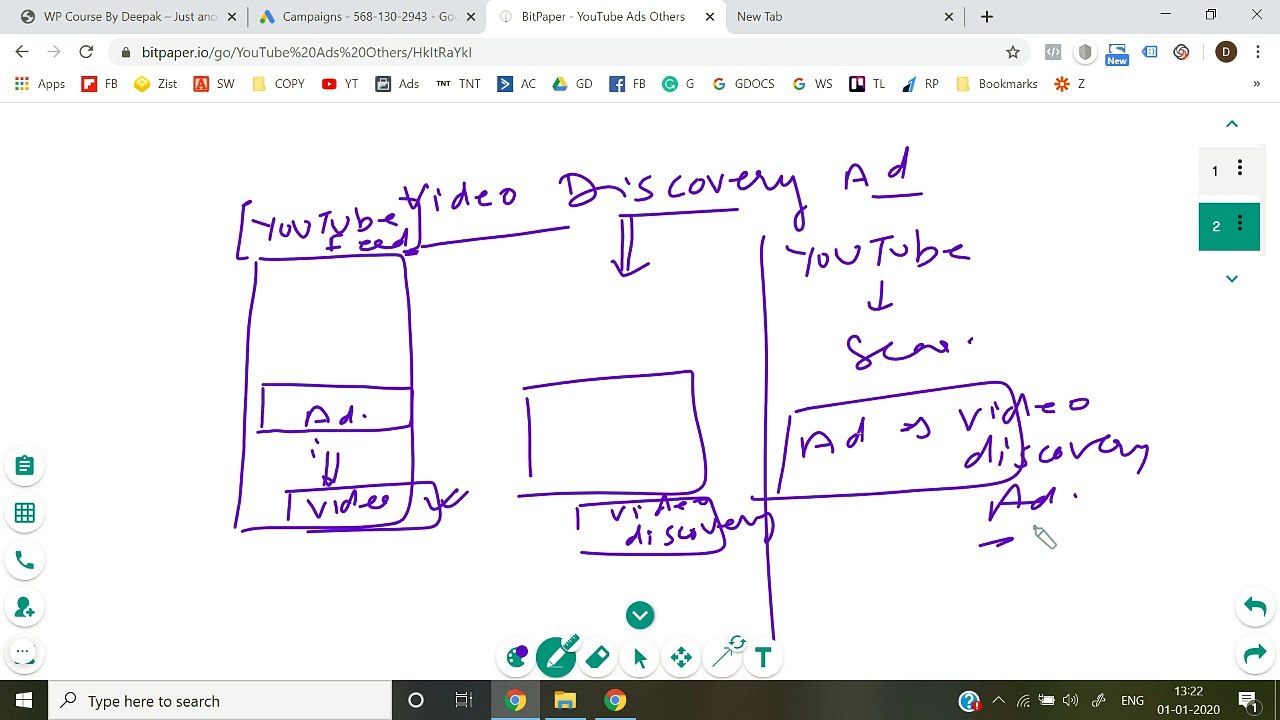Screen dimensions: 1280x720
Task: Open the color palette tool
Action: (x=517, y=657)
